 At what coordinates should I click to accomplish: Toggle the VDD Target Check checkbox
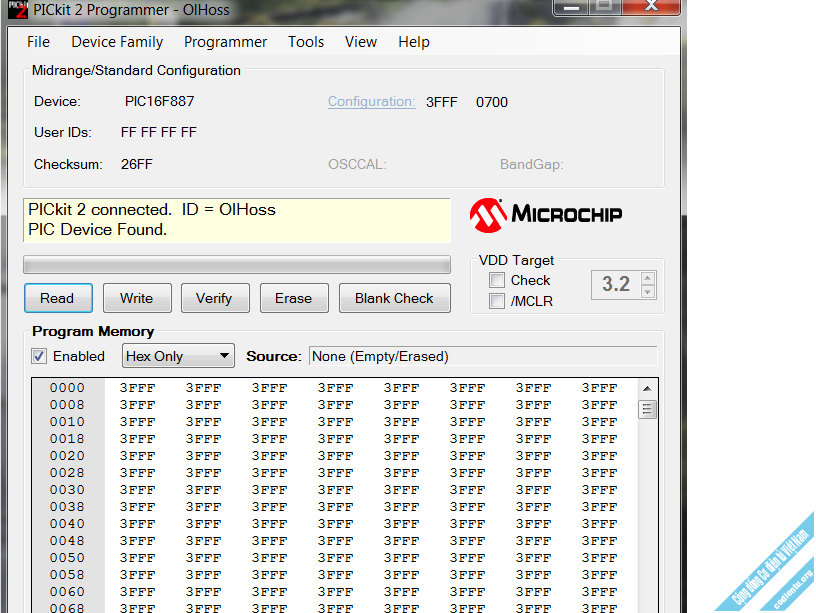(x=497, y=280)
